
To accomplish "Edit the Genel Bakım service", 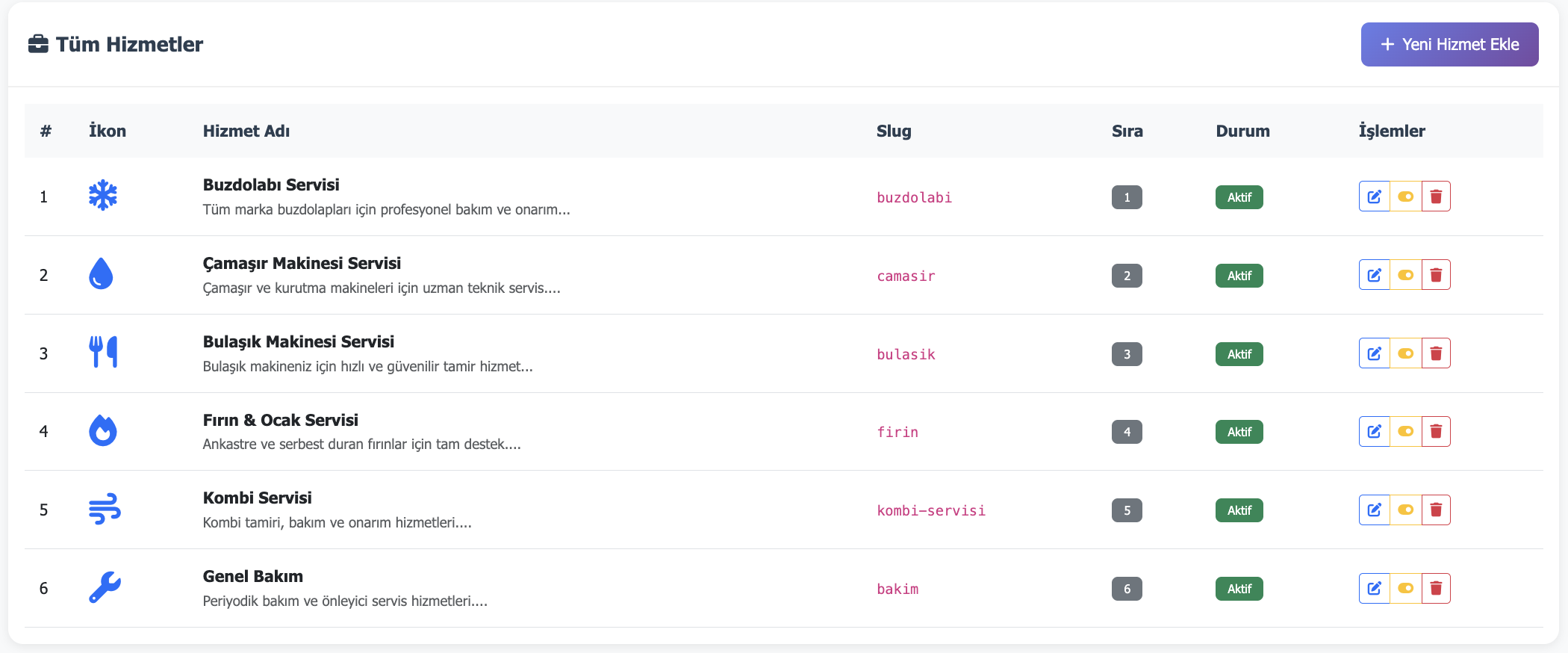I will point(1374,589).
